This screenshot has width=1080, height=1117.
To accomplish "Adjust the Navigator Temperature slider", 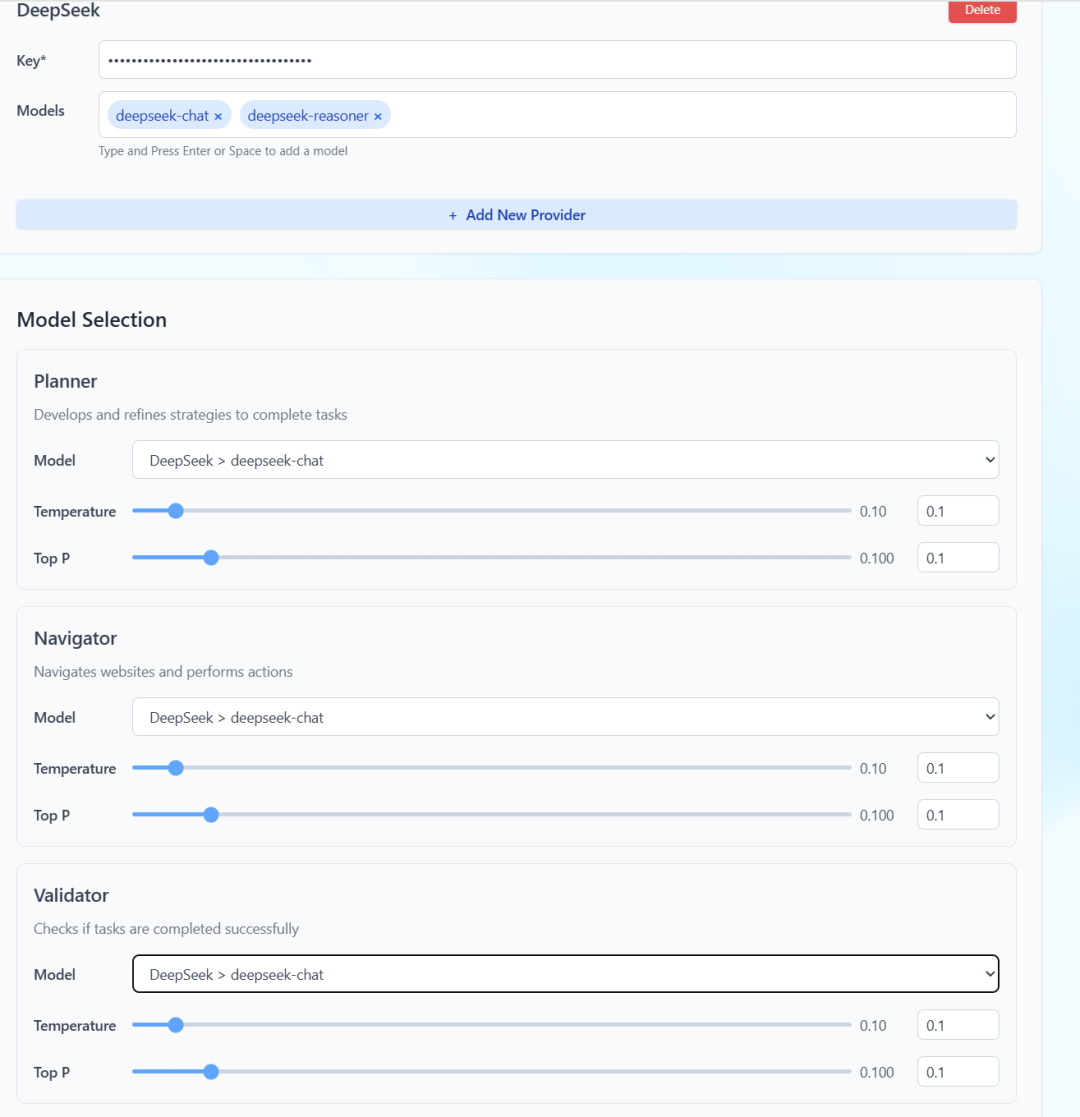I will pyautogui.click(x=492, y=768).
